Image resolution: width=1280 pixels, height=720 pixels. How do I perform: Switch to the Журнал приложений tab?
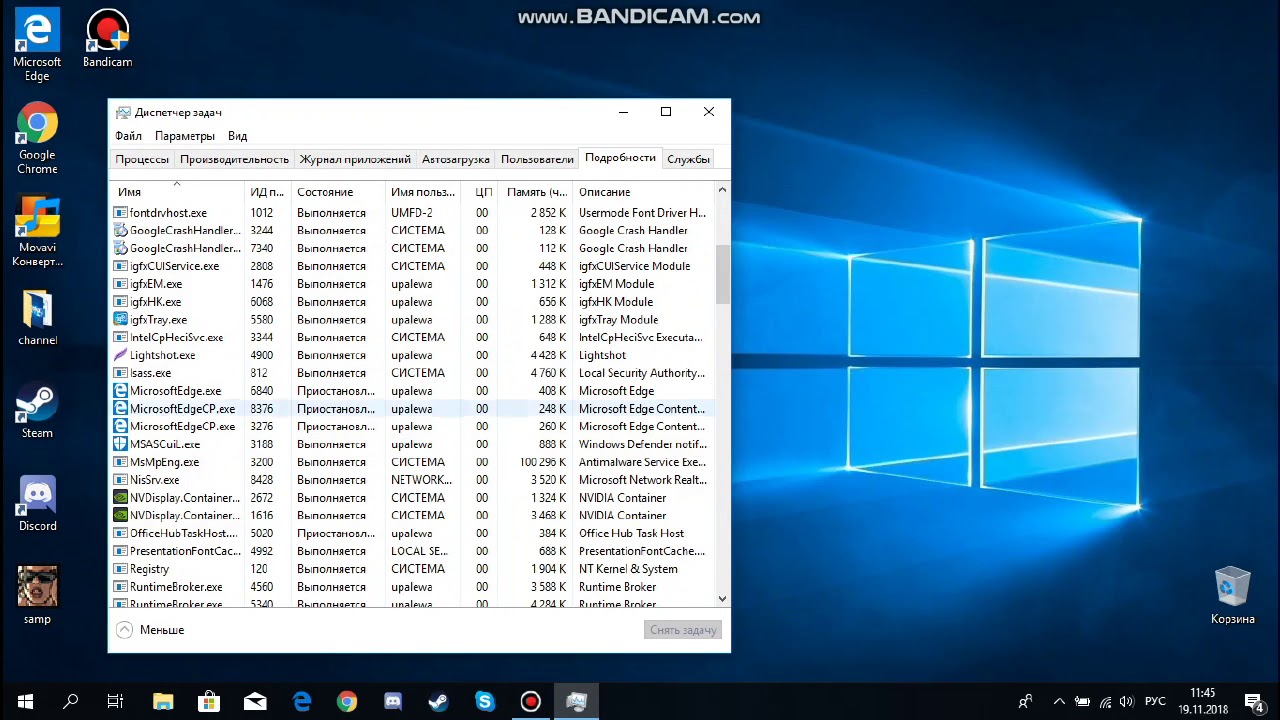pos(355,159)
